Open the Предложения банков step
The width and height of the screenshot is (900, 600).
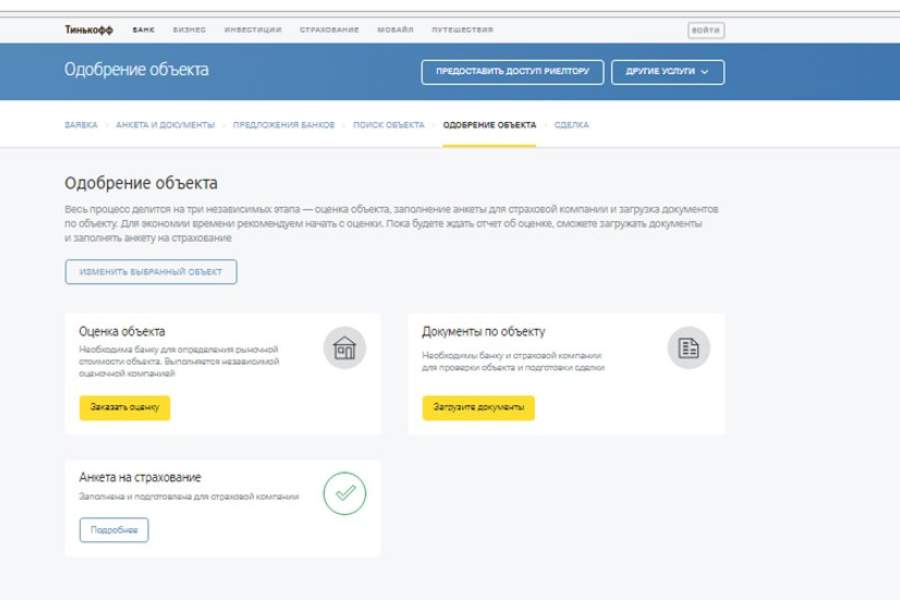(284, 125)
